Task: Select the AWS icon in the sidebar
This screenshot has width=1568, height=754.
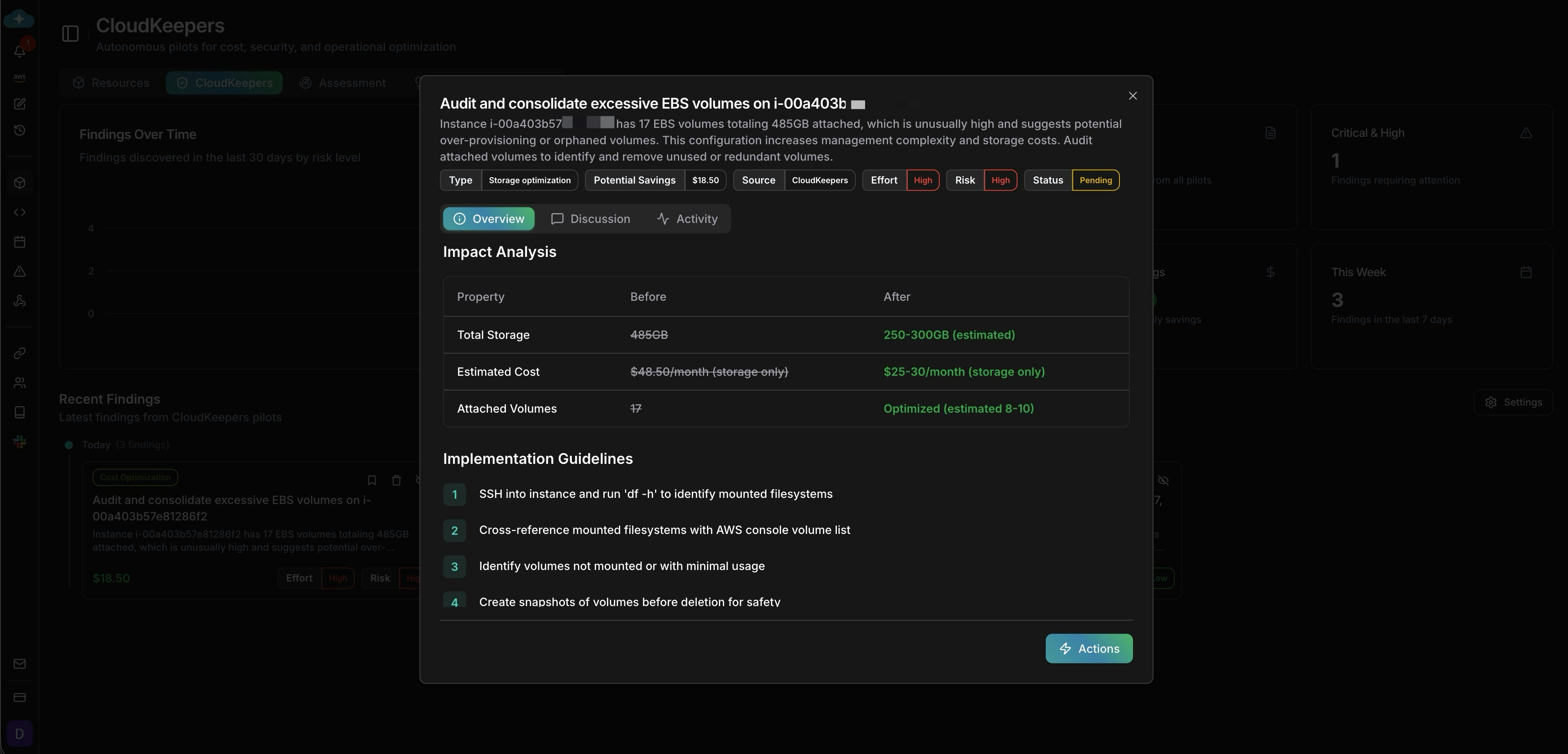Action: [19, 77]
